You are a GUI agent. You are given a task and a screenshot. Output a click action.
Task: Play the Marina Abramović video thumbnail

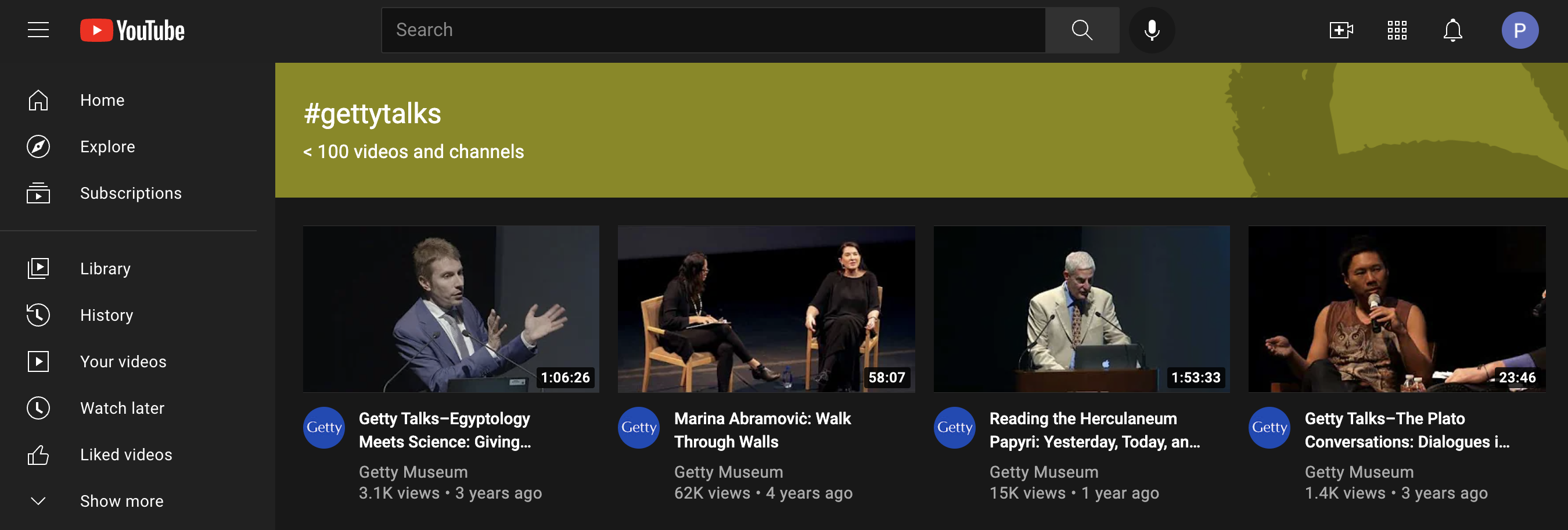click(x=766, y=309)
